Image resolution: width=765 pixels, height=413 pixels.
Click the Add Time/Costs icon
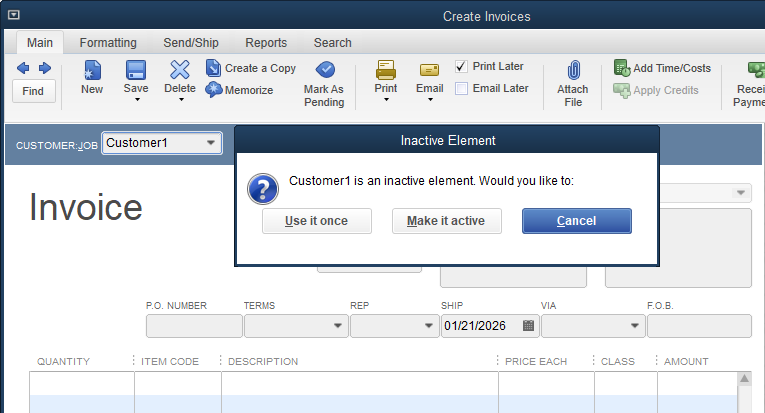pyautogui.click(x=621, y=68)
